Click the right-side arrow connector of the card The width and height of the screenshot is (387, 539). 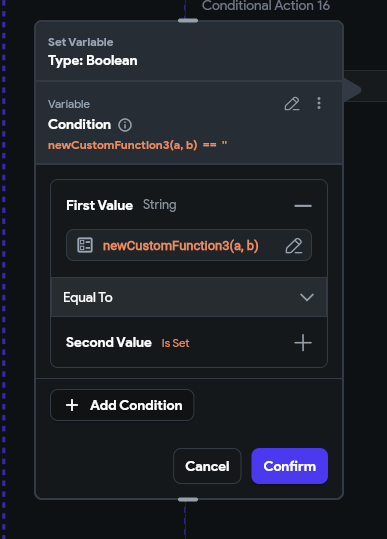tap(352, 90)
